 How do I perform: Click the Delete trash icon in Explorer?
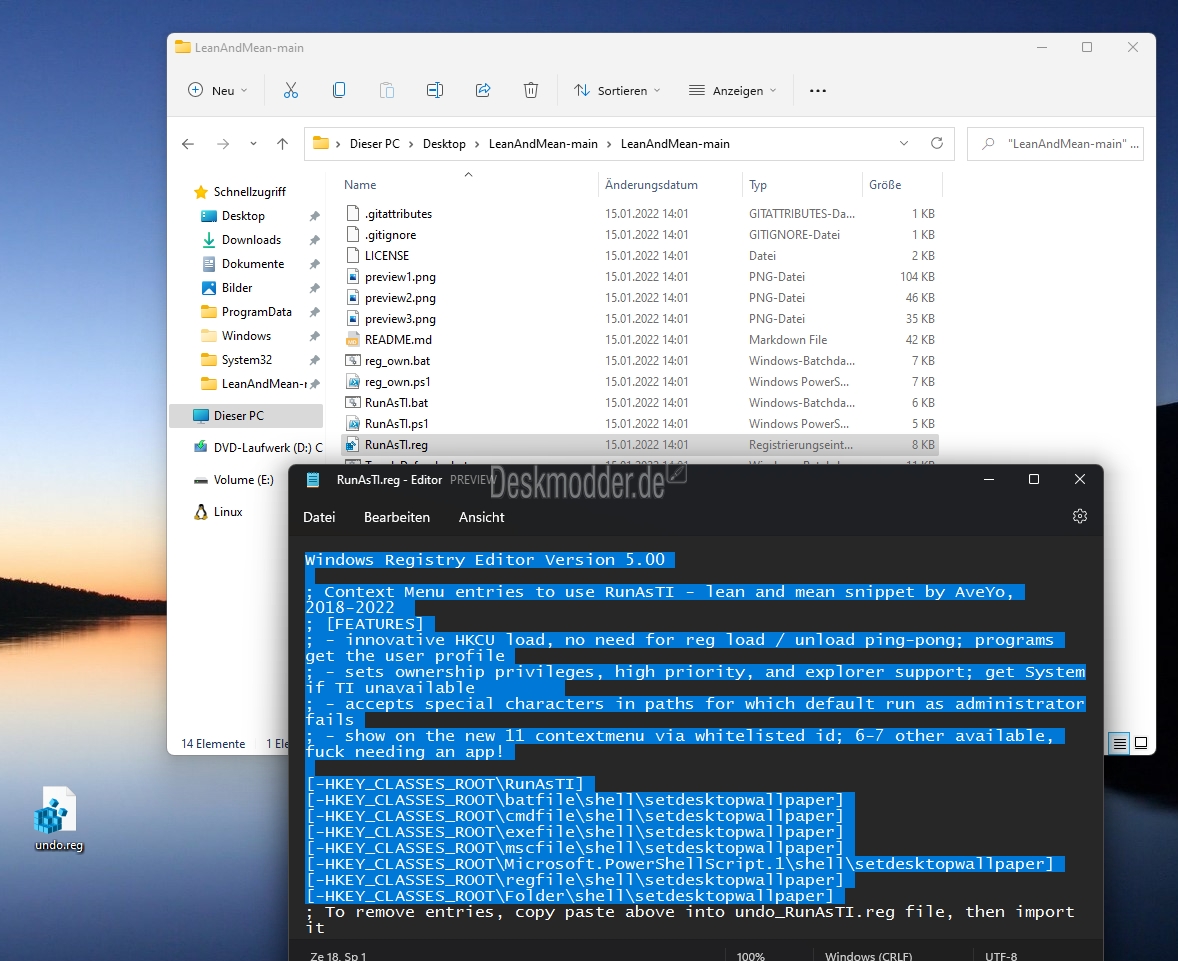(531, 90)
